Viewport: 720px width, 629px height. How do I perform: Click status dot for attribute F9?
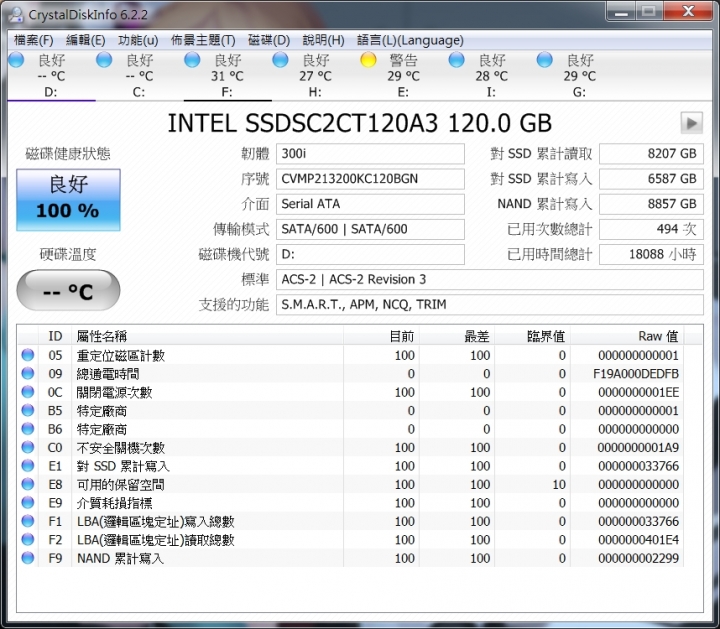click(28, 558)
